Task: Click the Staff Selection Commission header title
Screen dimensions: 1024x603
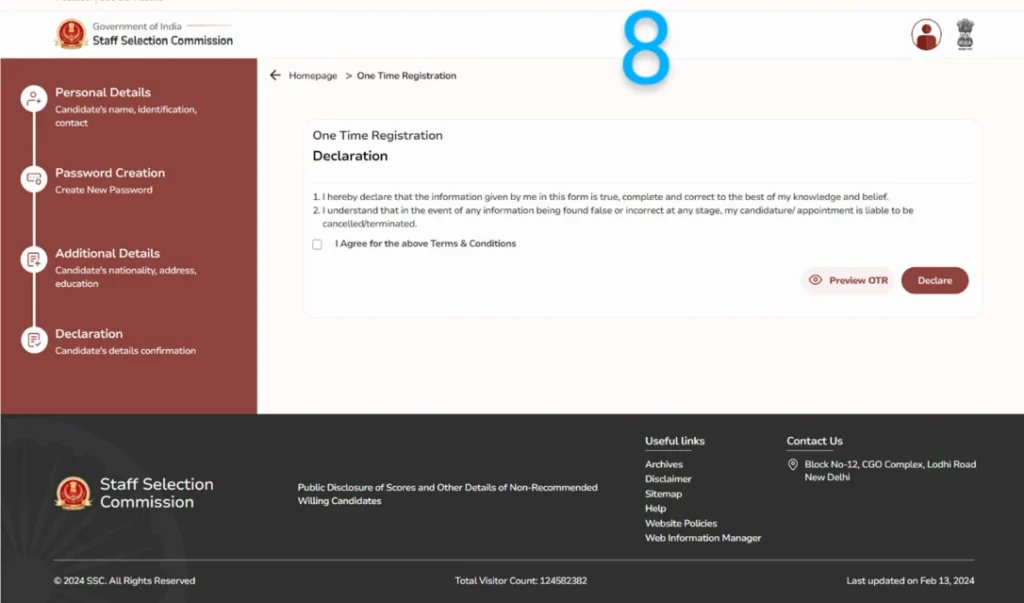Action: pyautogui.click(x=163, y=41)
